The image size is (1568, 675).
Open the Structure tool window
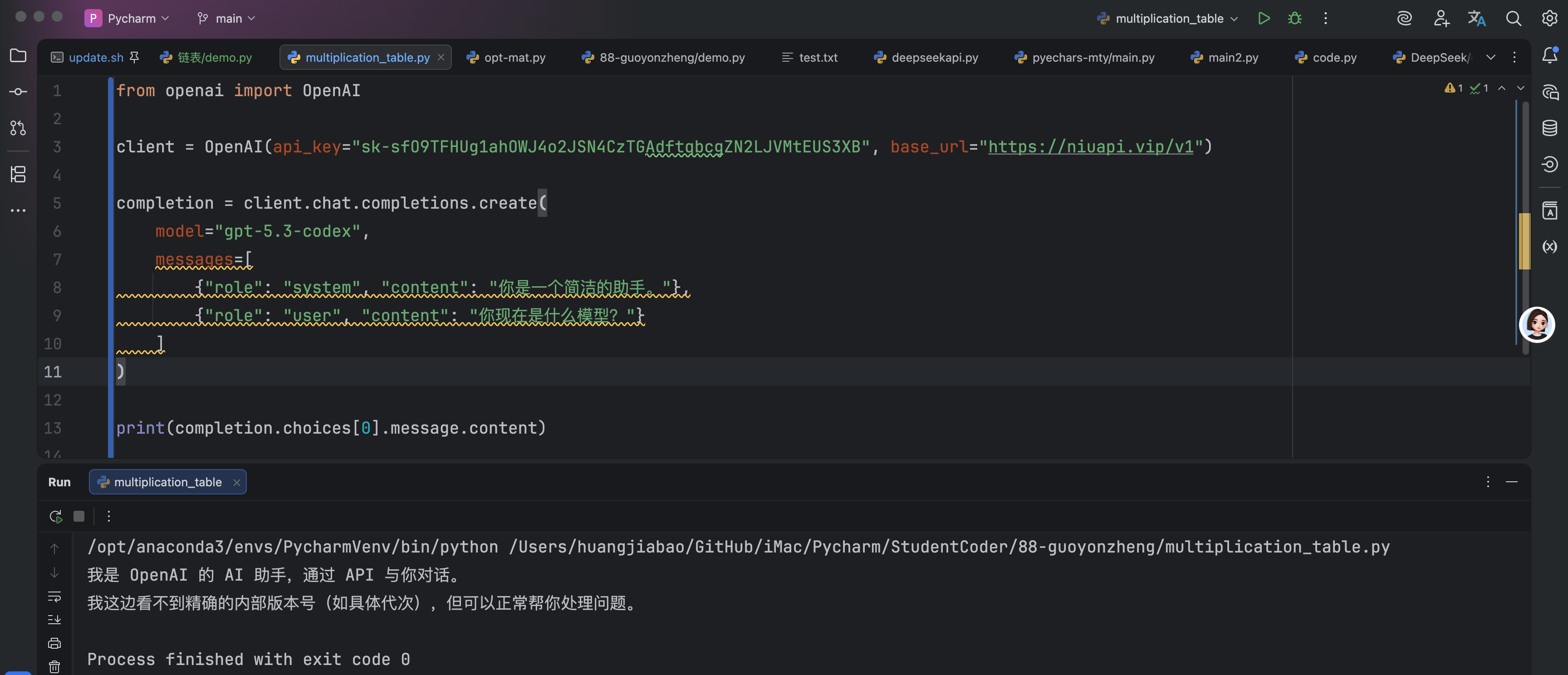[x=18, y=175]
